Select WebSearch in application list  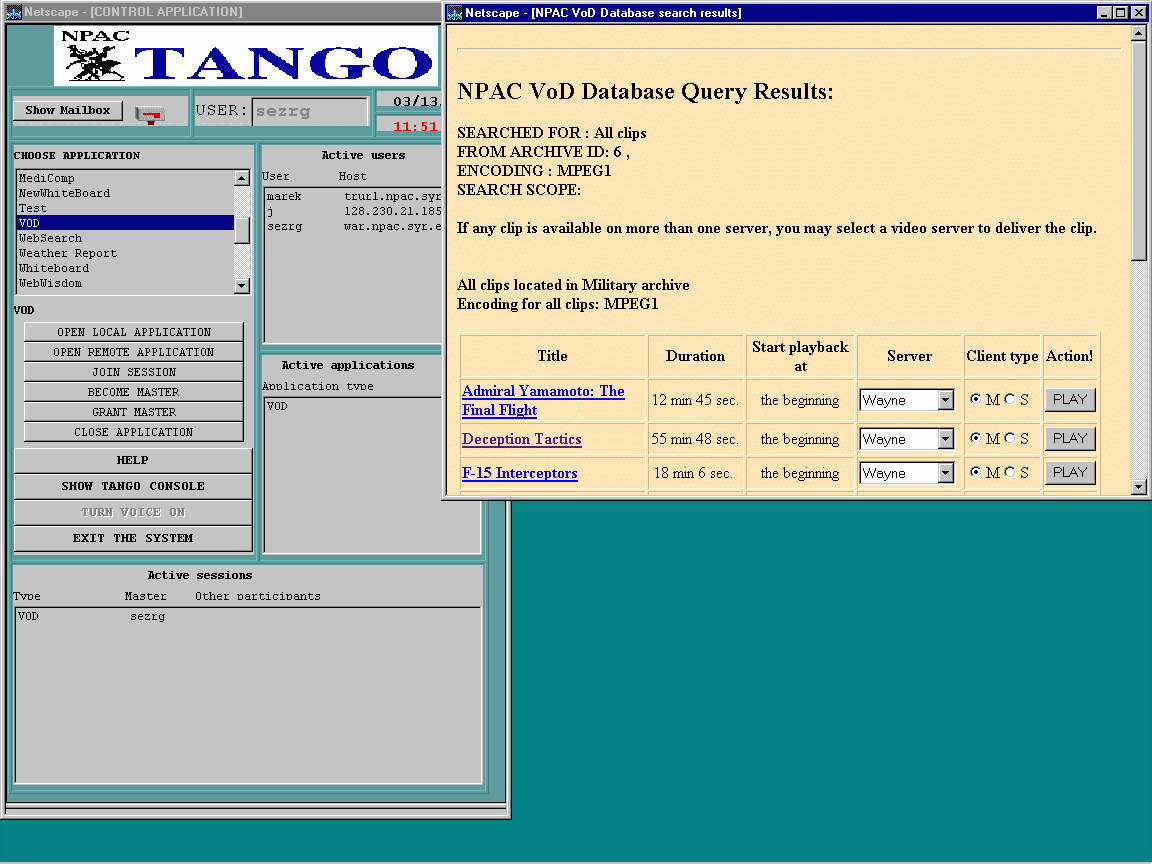(x=125, y=238)
